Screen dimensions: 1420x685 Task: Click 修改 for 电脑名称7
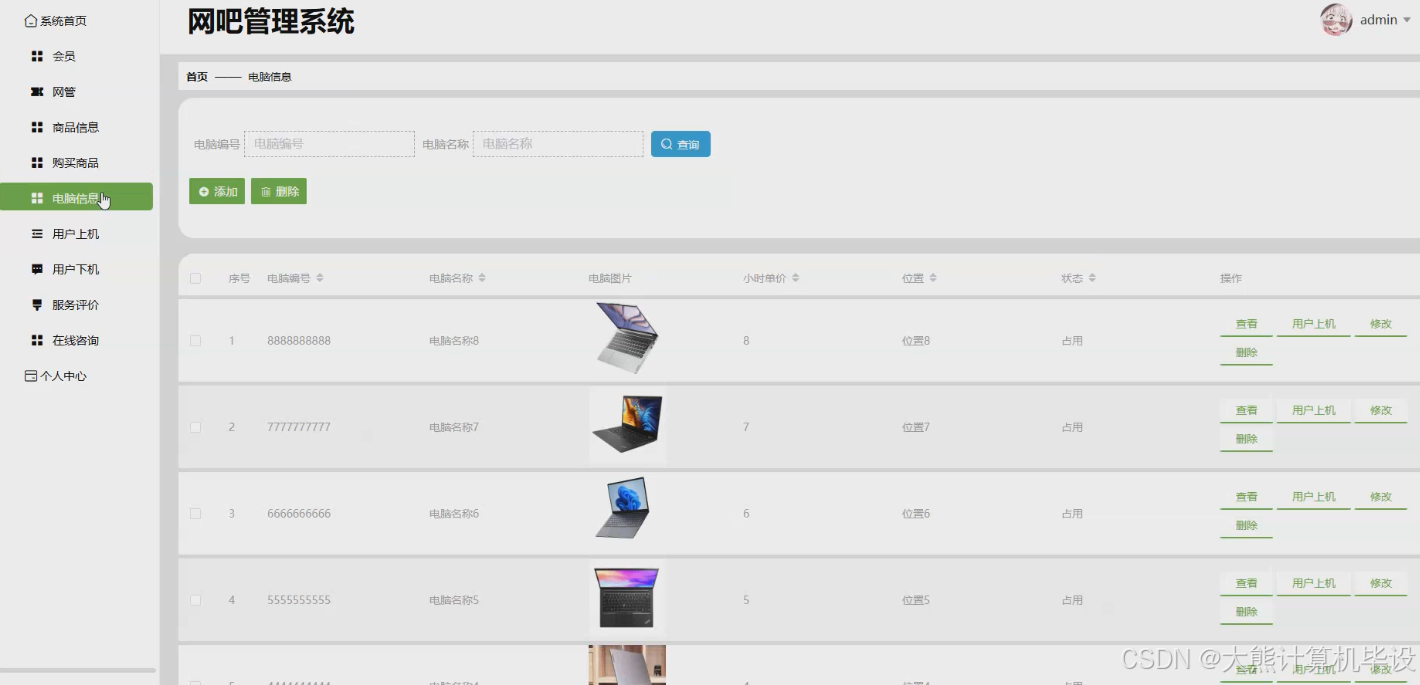pyautogui.click(x=1381, y=411)
